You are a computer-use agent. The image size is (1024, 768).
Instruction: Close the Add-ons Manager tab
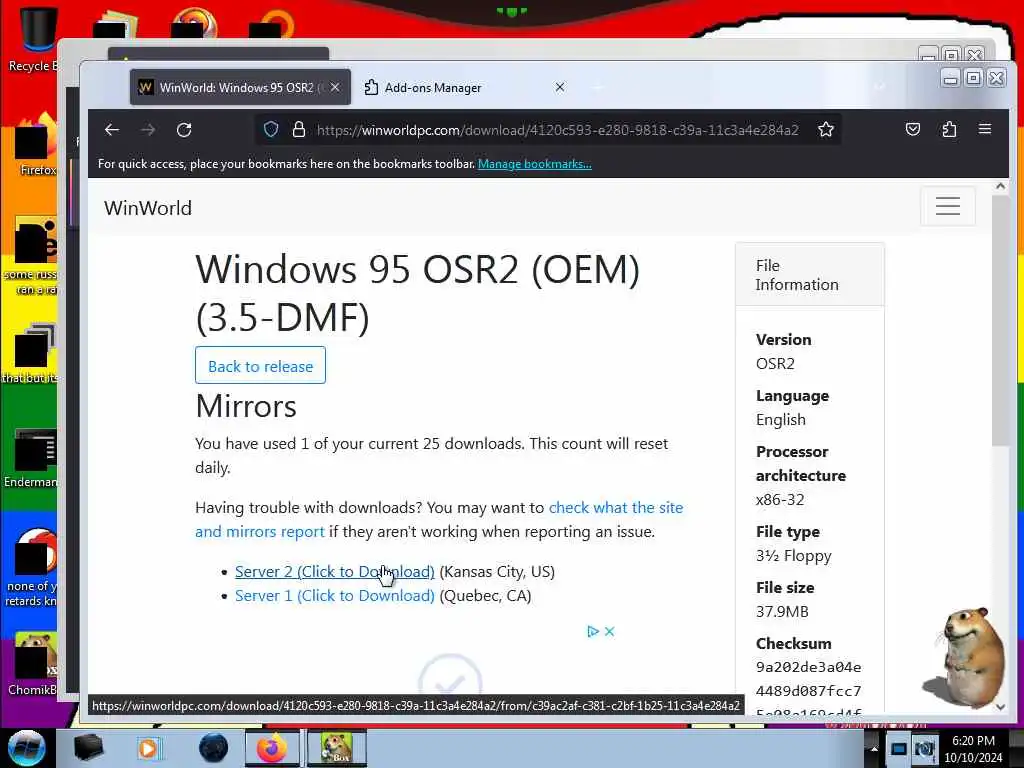click(x=560, y=87)
